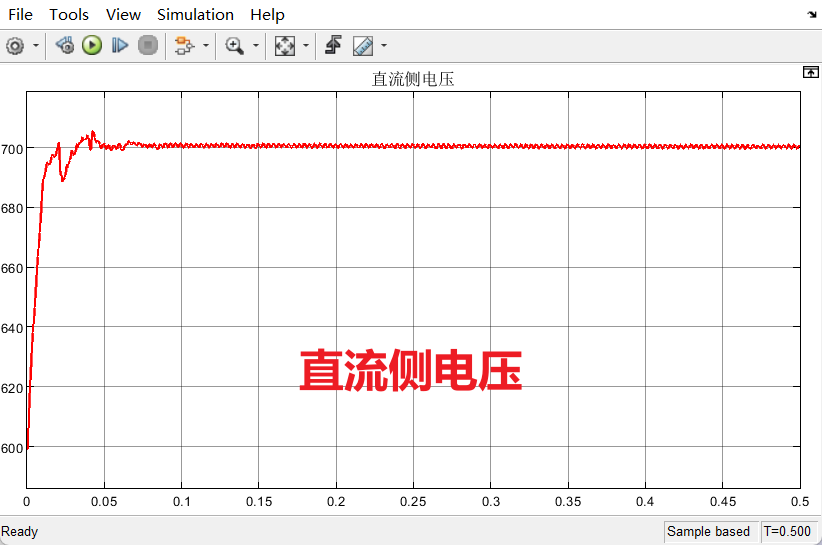Open the Simulation menu
Image resolution: width=822 pixels, height=545 pixels.
click(x=195, y=15)
